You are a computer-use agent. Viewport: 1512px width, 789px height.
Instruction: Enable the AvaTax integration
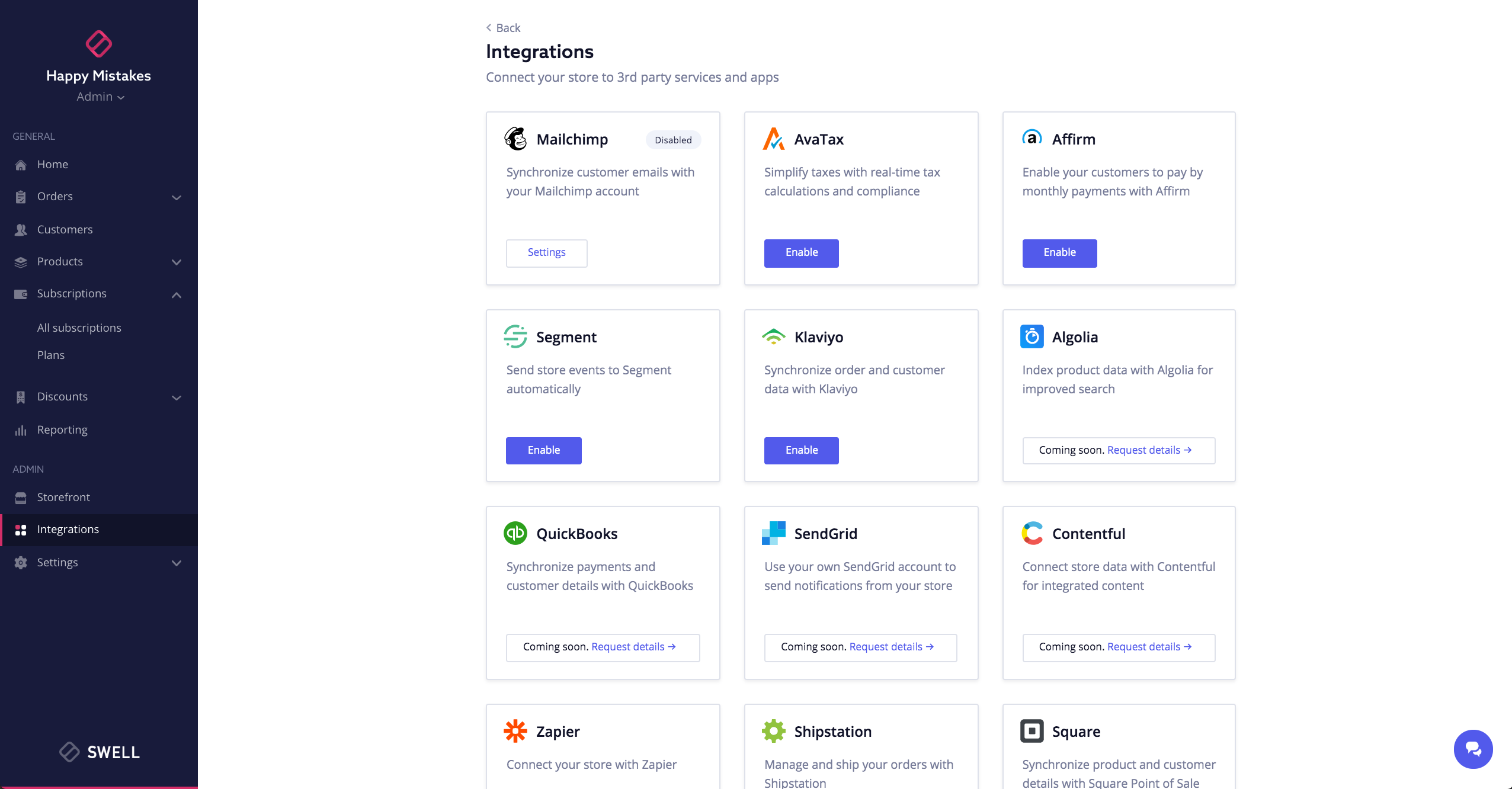point(801,253)
